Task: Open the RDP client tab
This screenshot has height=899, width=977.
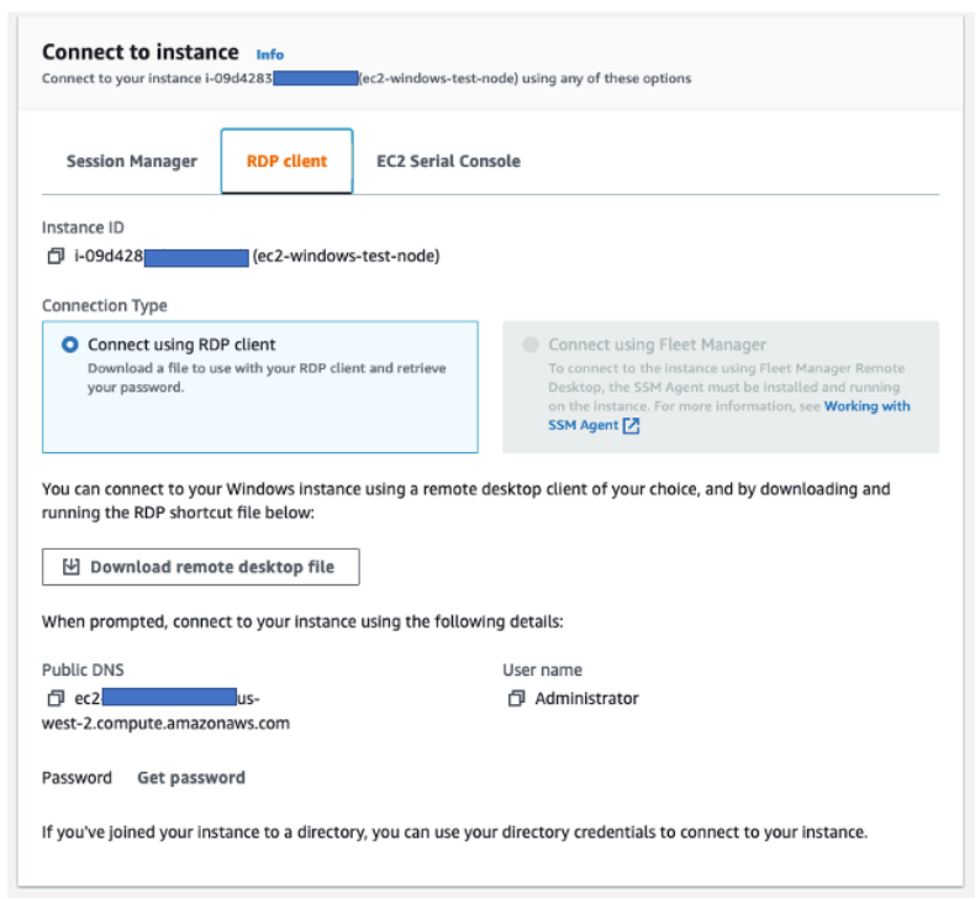Action: click(287, 161)
